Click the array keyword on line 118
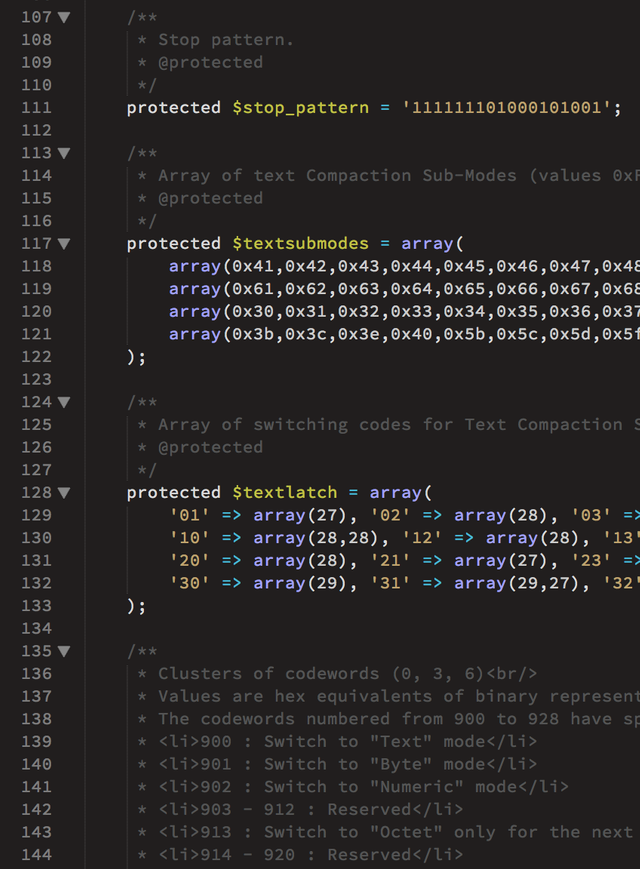 [195, 266]
